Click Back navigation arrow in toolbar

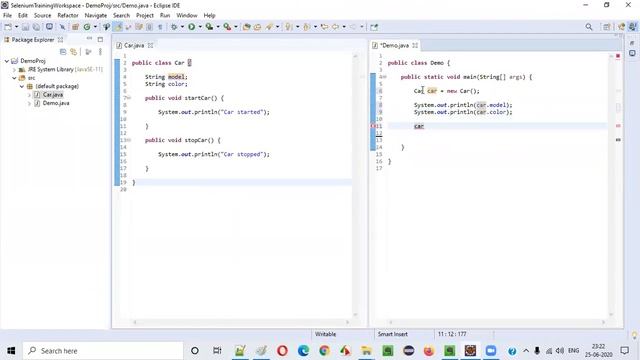coord(336,27)
